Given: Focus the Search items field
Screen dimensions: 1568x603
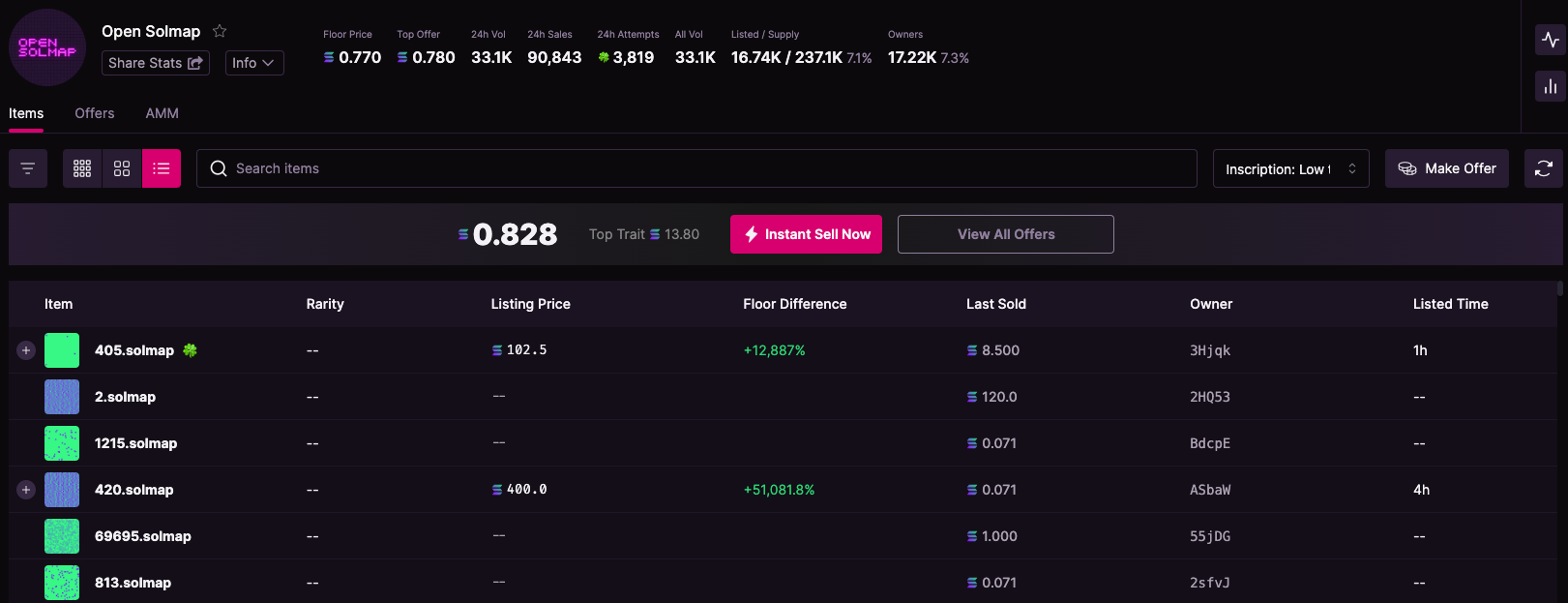Looking at the screenshot, I should 696,168.
